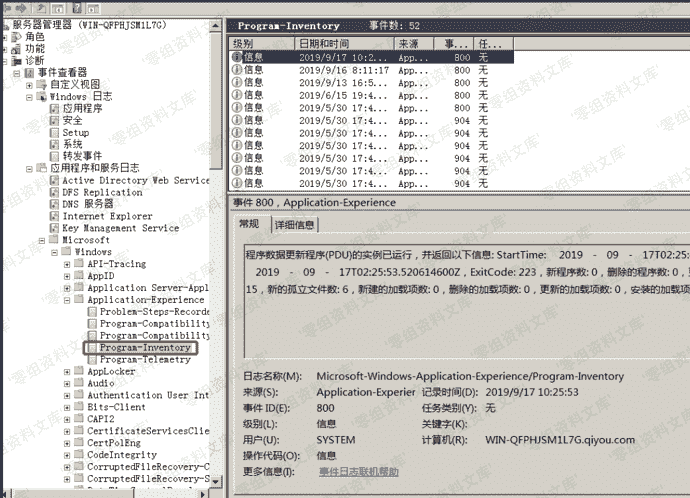Expand the 自定义视图 node
Viewport: 690px width, 498px height.
point(28,85)
